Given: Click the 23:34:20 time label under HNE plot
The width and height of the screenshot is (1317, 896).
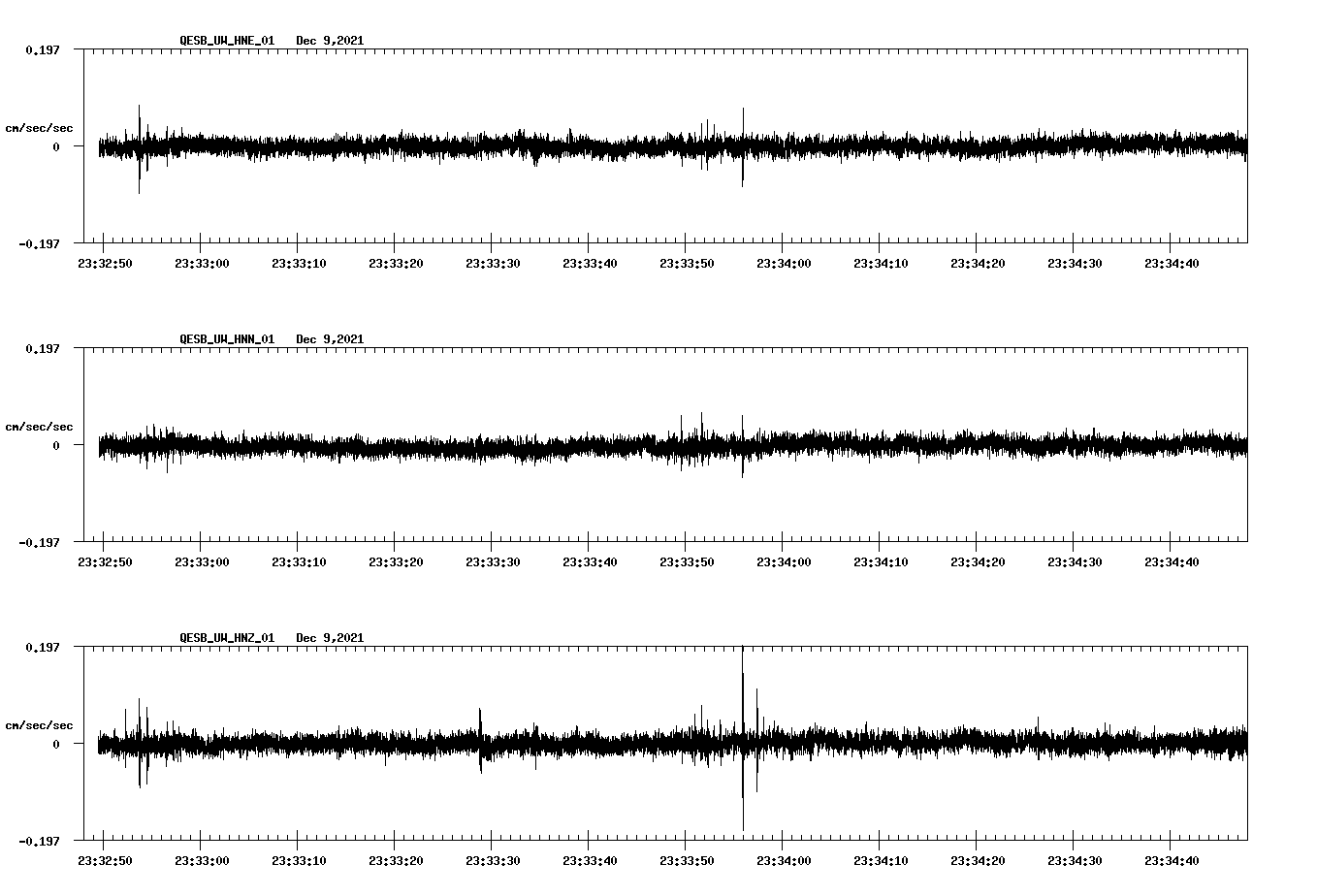Looking at the screenshot, I should coord(977,264).
